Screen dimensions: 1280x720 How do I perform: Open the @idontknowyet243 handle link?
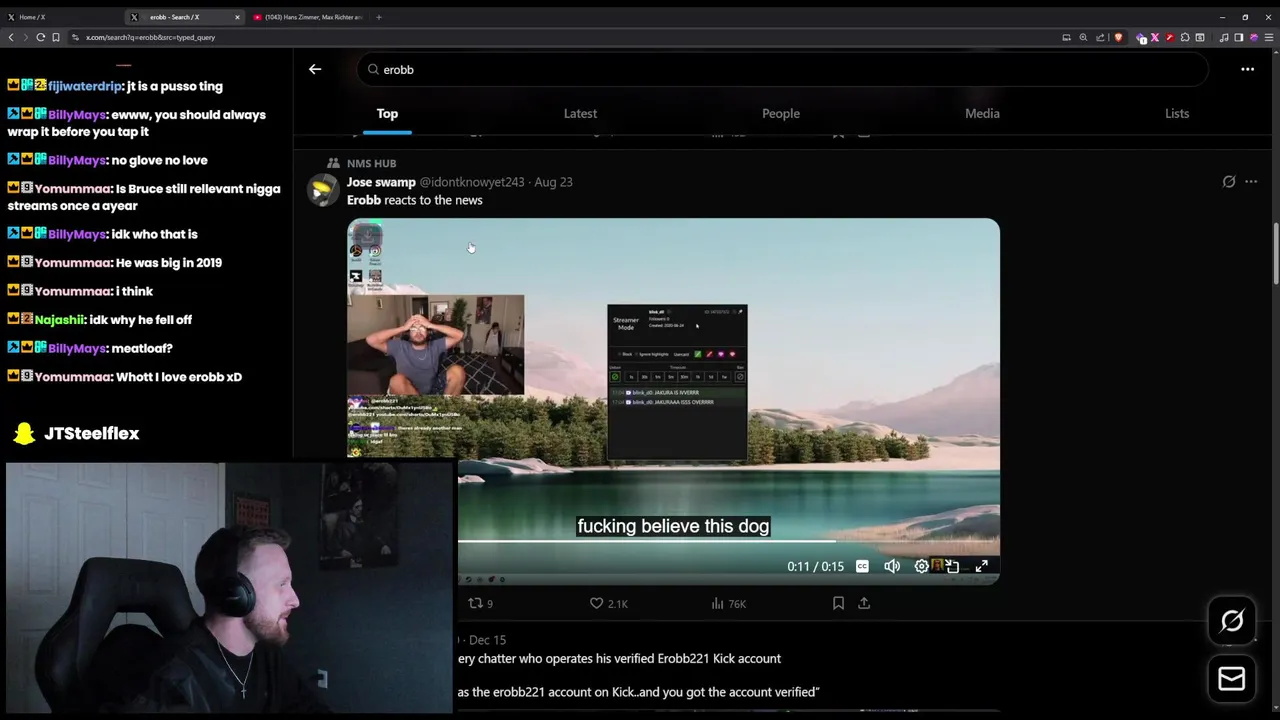[x=472, y=182]
